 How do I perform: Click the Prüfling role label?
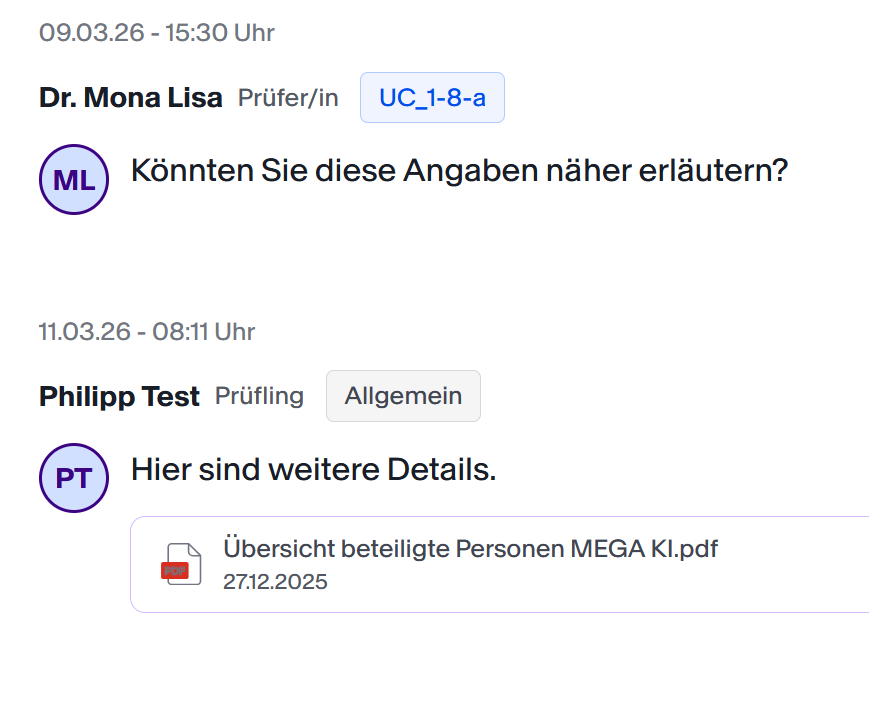[259, 396]
